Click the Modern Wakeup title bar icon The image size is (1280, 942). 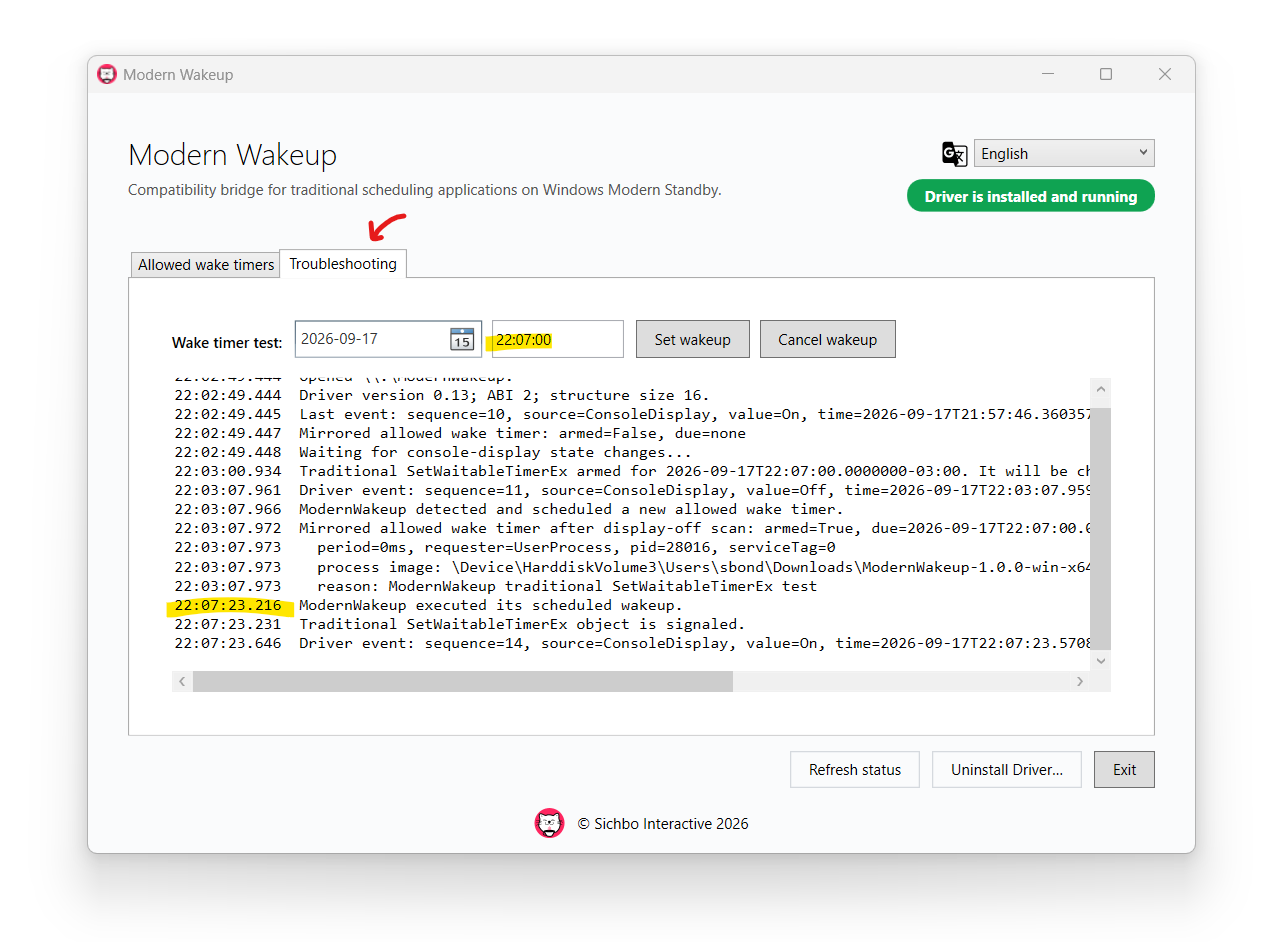pos(107,74)
